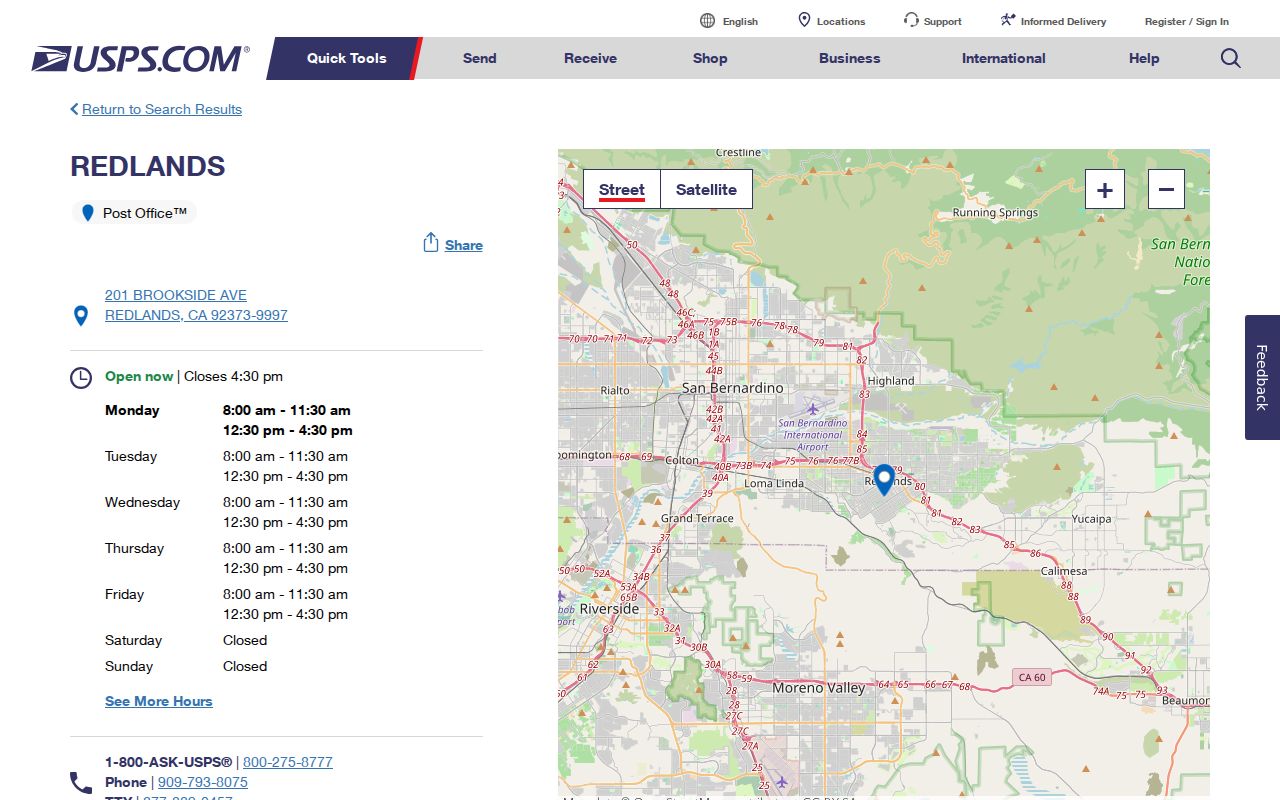Select the English language link
The width and height of the screenshot is (1280, 800).
click(740, 21)
